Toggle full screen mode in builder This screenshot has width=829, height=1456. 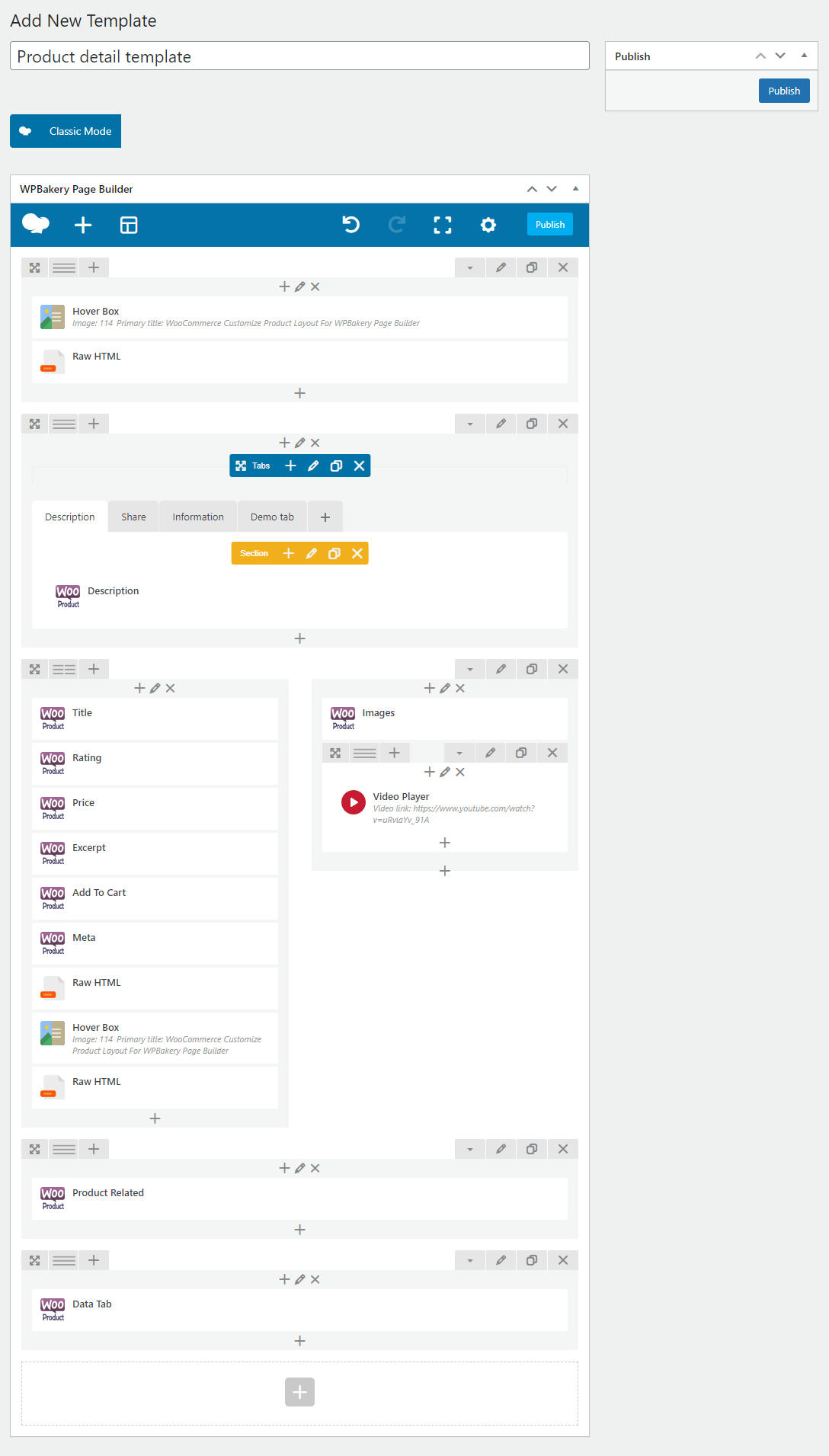[443, 225]
